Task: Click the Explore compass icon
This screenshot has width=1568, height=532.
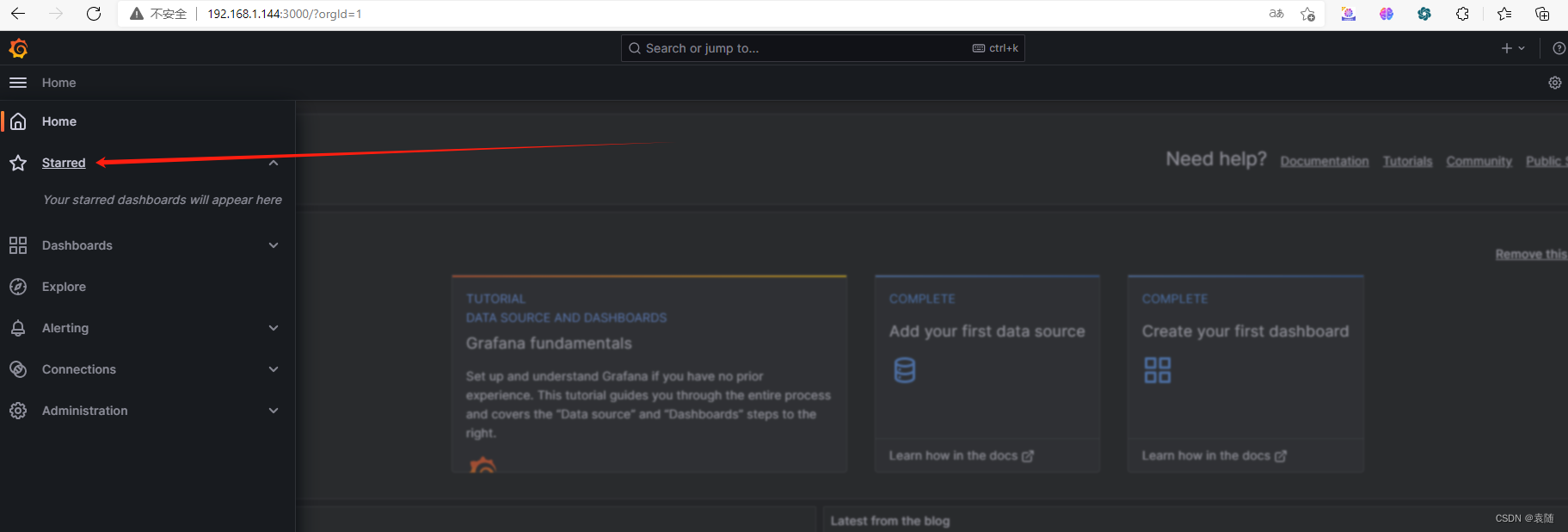Action: tap(18, 287)
